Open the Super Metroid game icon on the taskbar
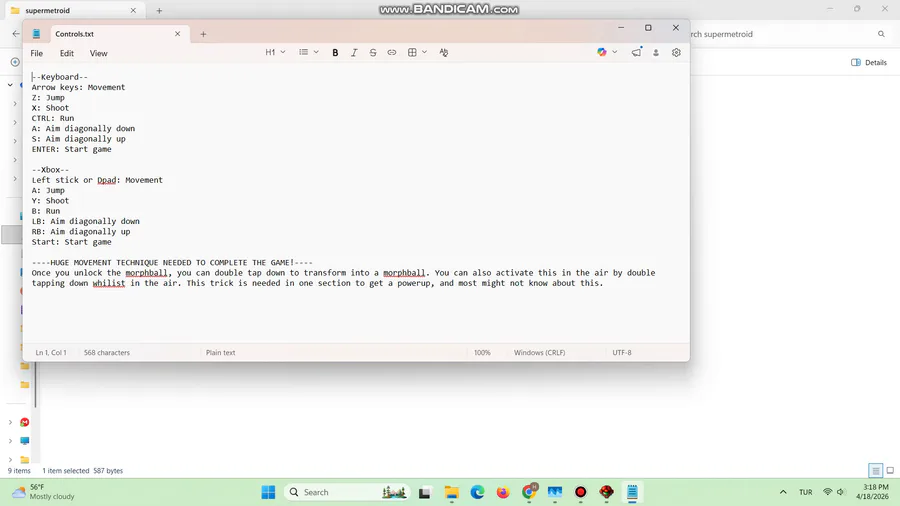 [606, 492]
